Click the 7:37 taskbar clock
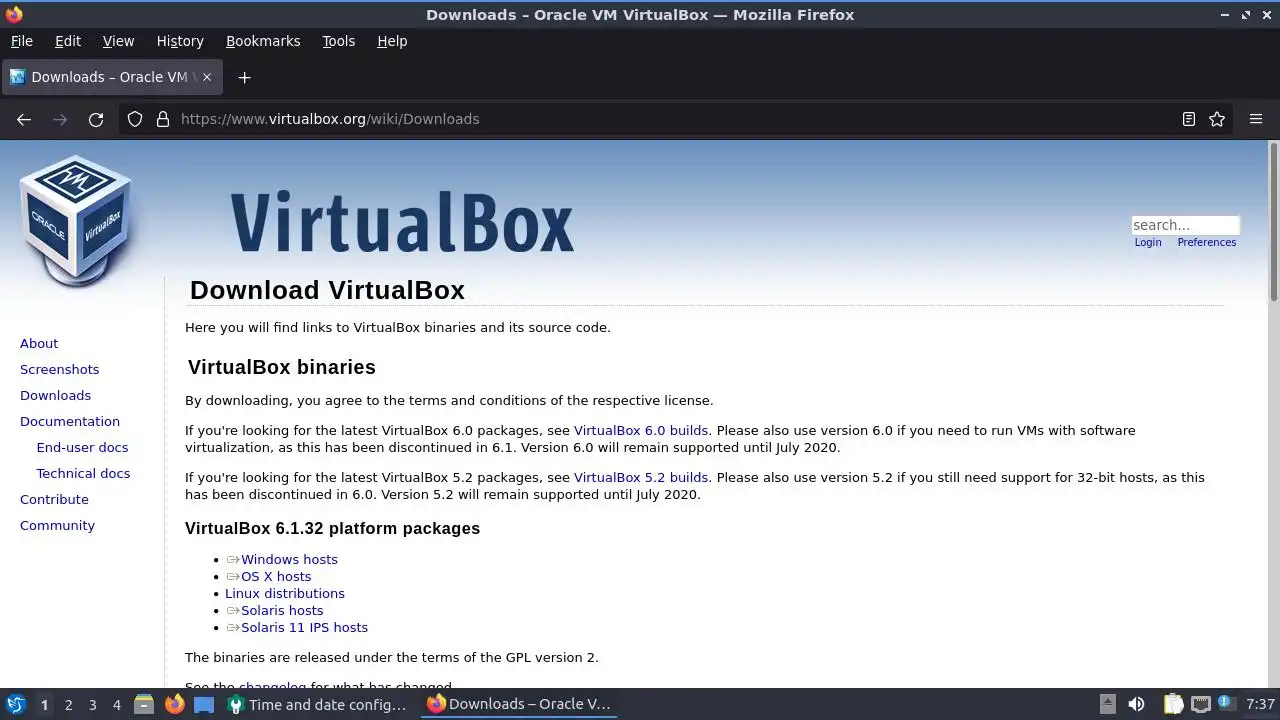Screen dimensions: 1280x720 coord(1260,704)
